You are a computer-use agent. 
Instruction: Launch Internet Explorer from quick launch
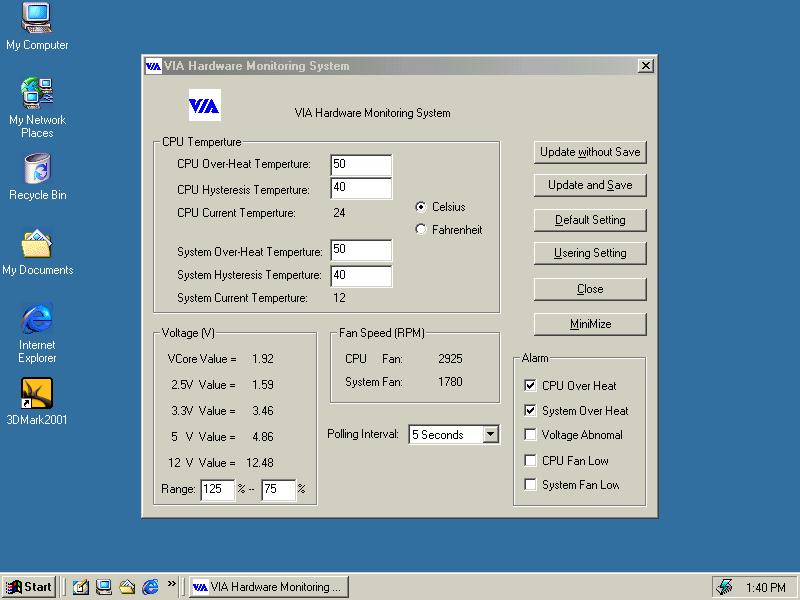tap(150, 587)
